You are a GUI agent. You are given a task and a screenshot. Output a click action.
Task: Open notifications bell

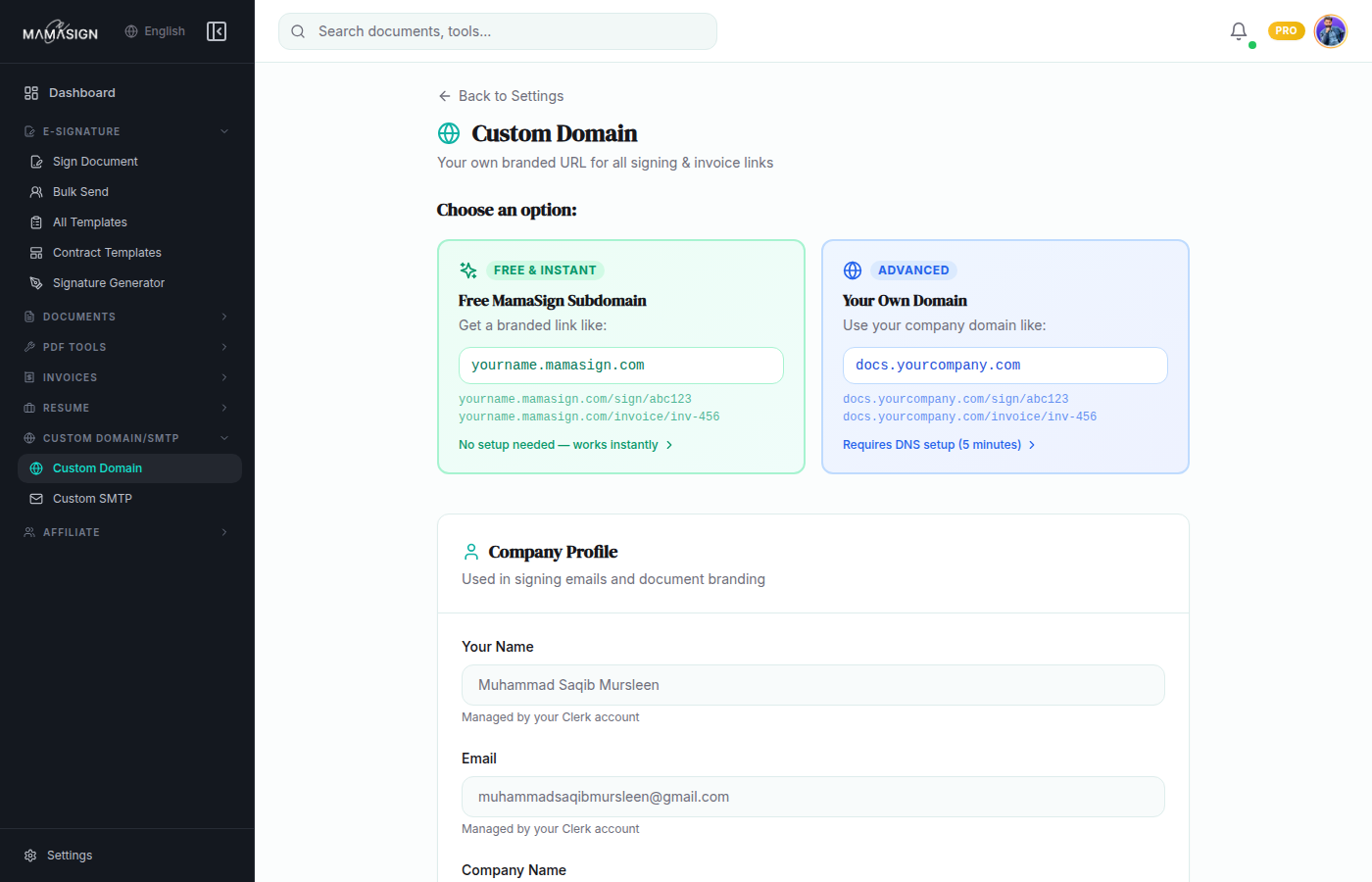1239,31
